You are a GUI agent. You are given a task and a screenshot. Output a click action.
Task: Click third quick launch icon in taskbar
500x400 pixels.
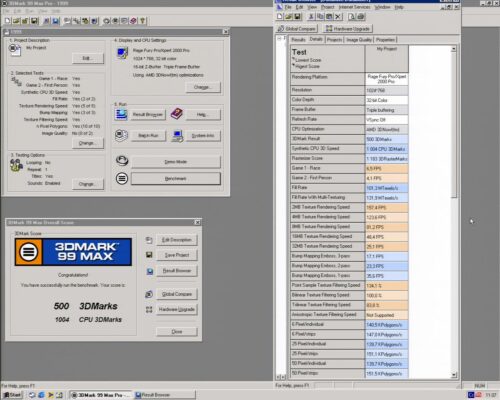(51, 395)
